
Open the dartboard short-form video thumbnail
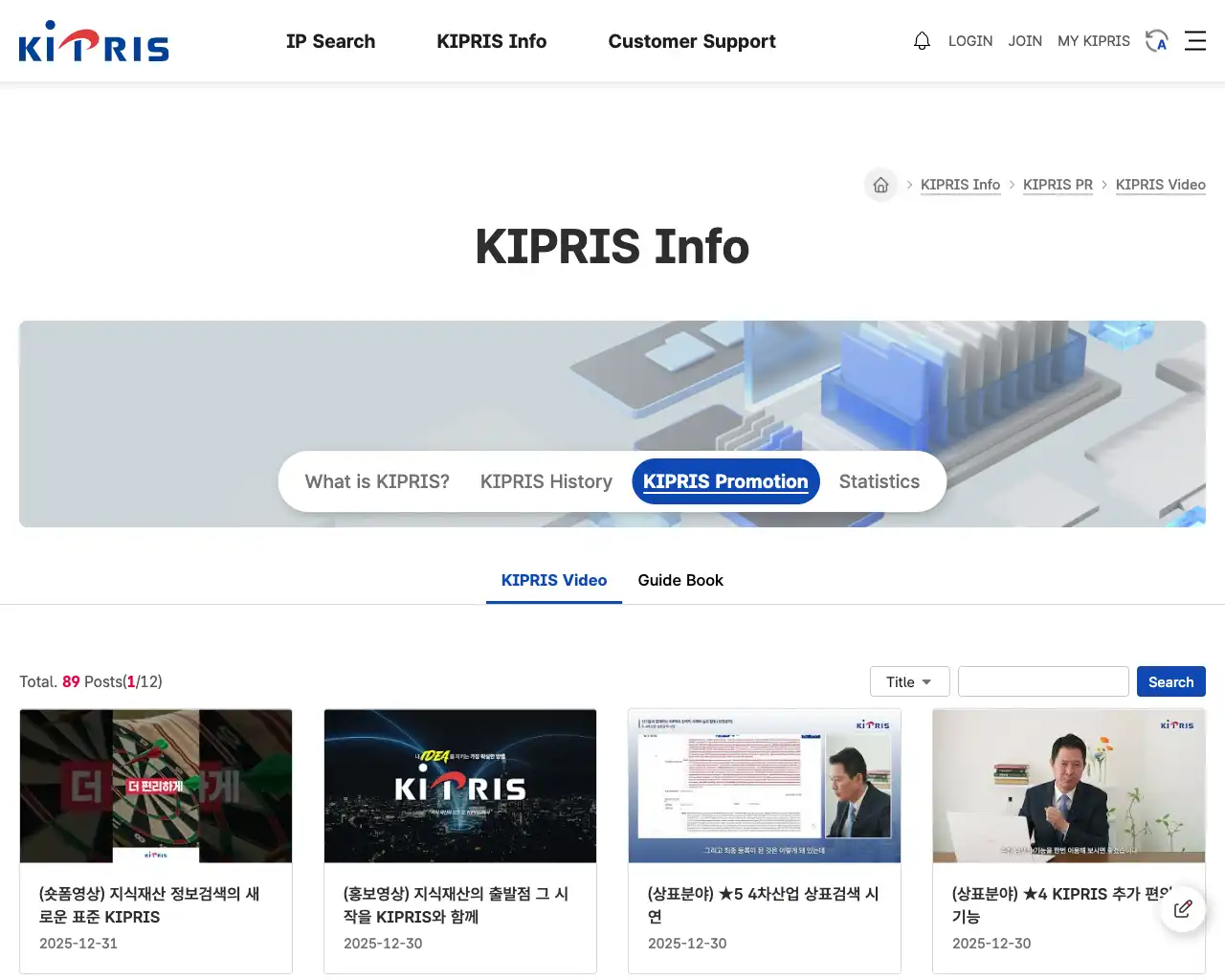click(x=156, y=786)
